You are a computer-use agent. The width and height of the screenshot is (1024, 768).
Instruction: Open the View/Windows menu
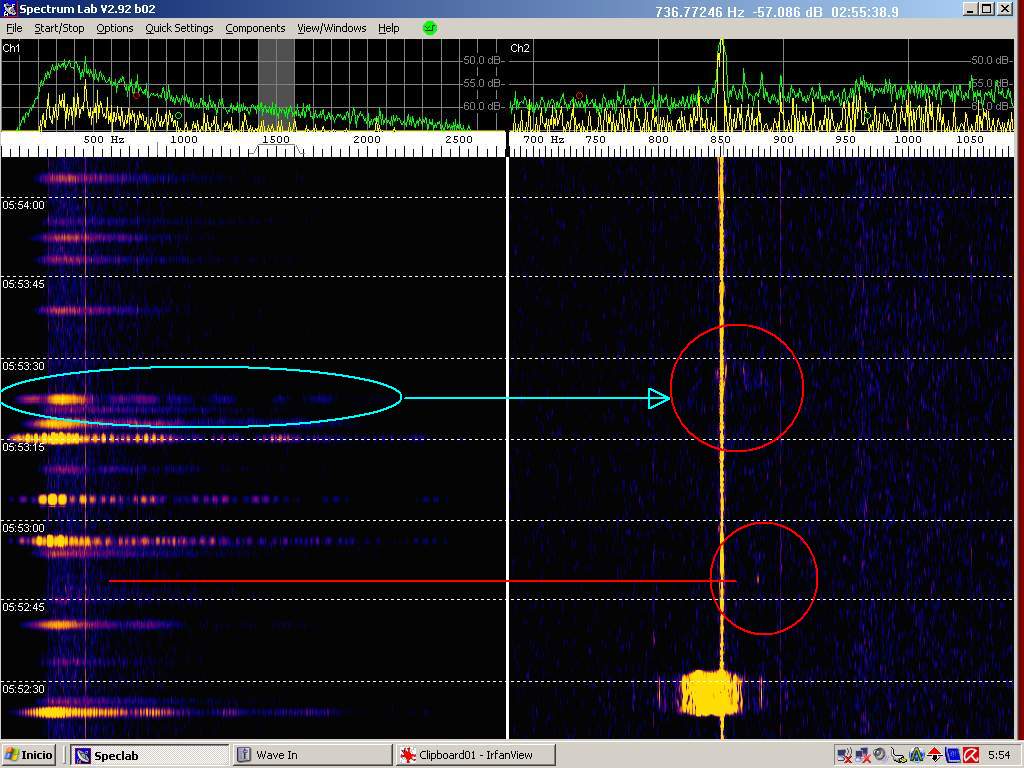tap(331, 28)
